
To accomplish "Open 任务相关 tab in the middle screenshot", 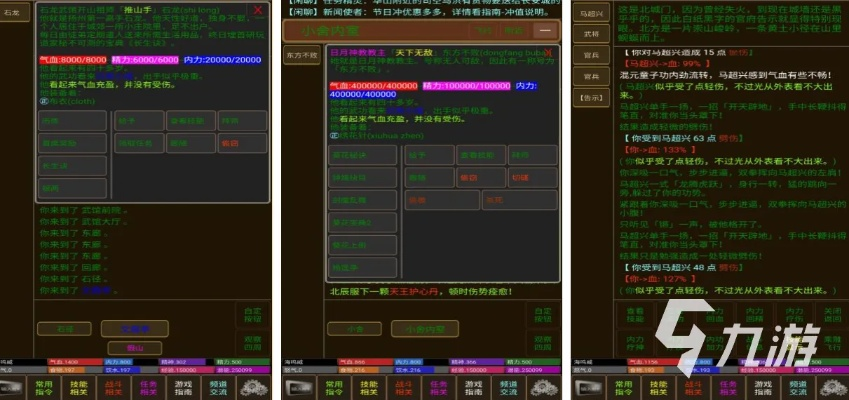I will click(x=439, y=388).
